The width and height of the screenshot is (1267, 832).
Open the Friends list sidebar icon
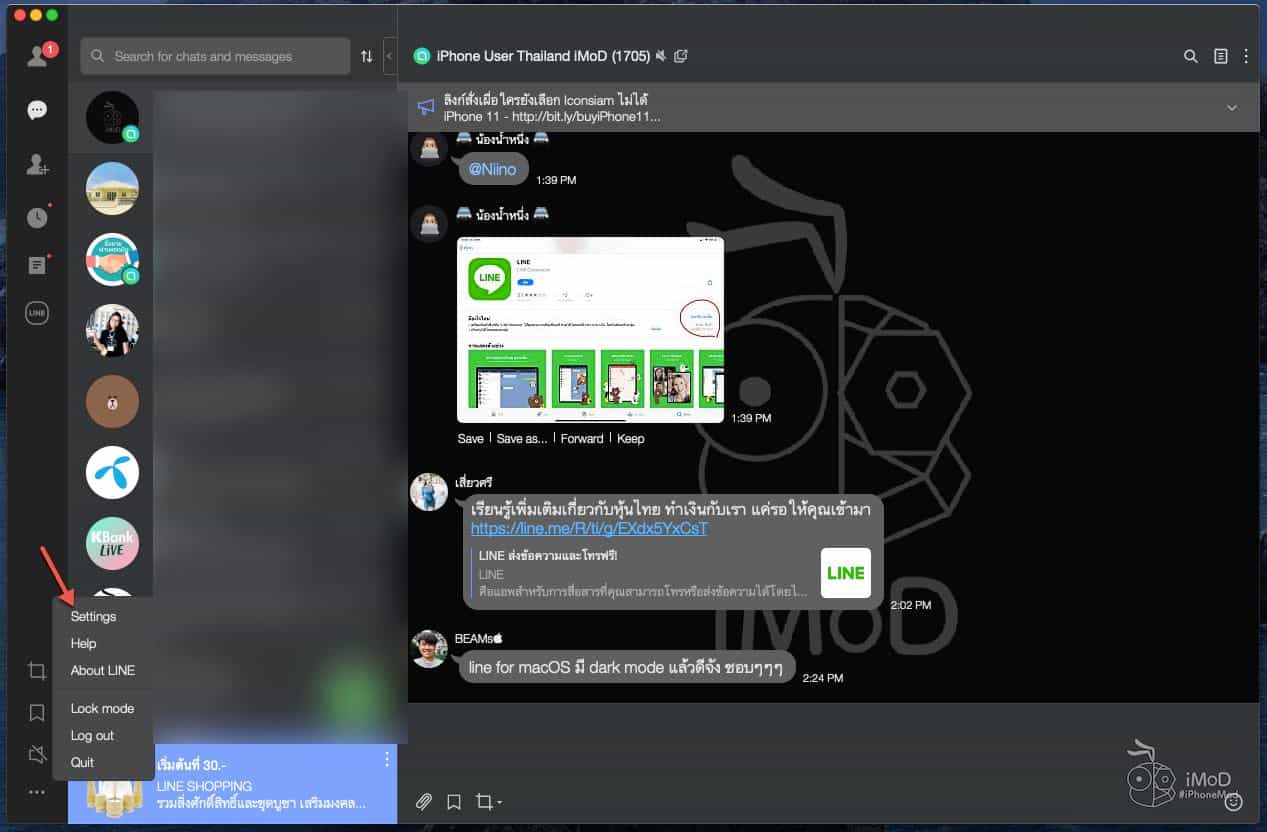pos(37,56)
